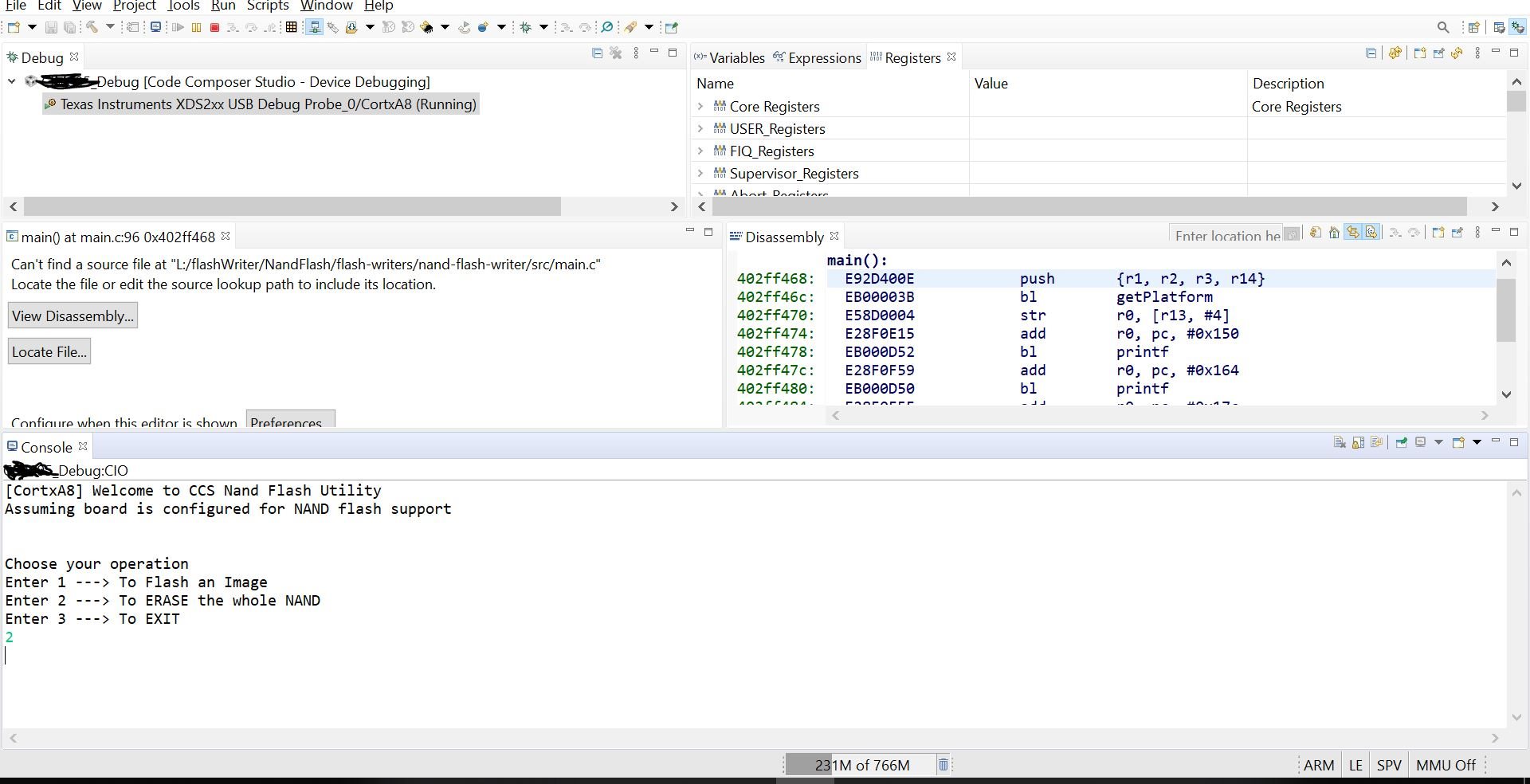Click the heap usage progress indicator
The width and height of the screenshot is (1530, 784).
861,765
